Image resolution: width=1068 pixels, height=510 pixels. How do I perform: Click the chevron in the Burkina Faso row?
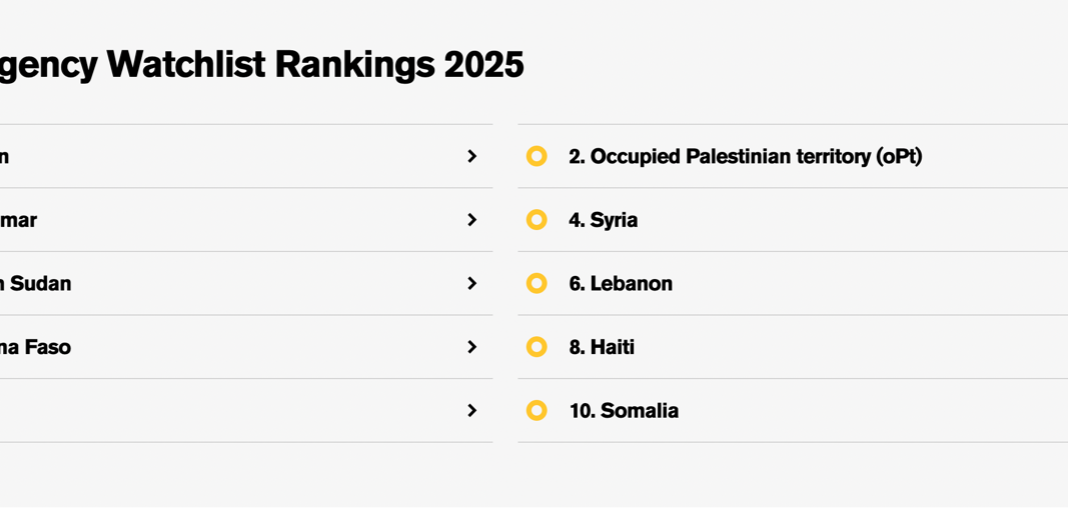(472, 347)
